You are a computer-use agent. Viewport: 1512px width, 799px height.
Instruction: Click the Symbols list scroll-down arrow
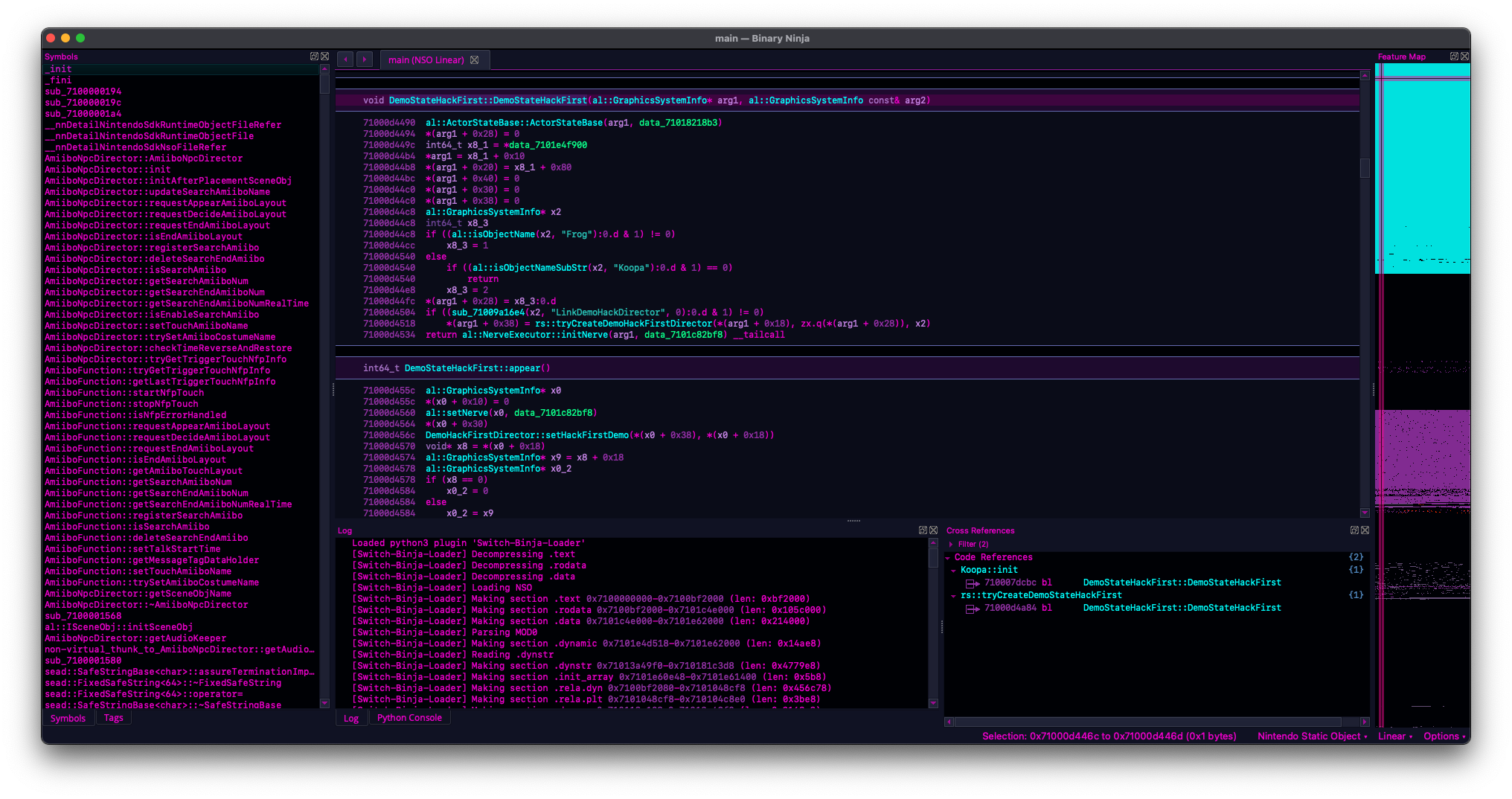tap(324, 703)
